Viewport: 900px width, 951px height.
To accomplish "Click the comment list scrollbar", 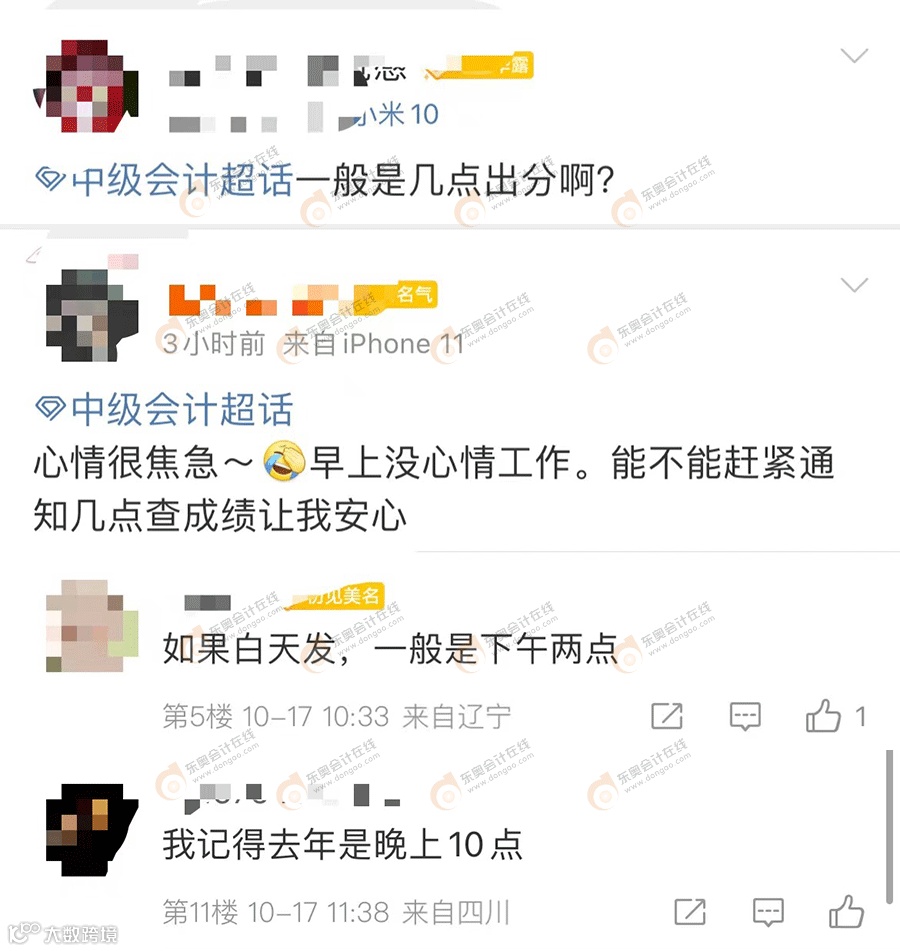I will [x=890, y=827].
